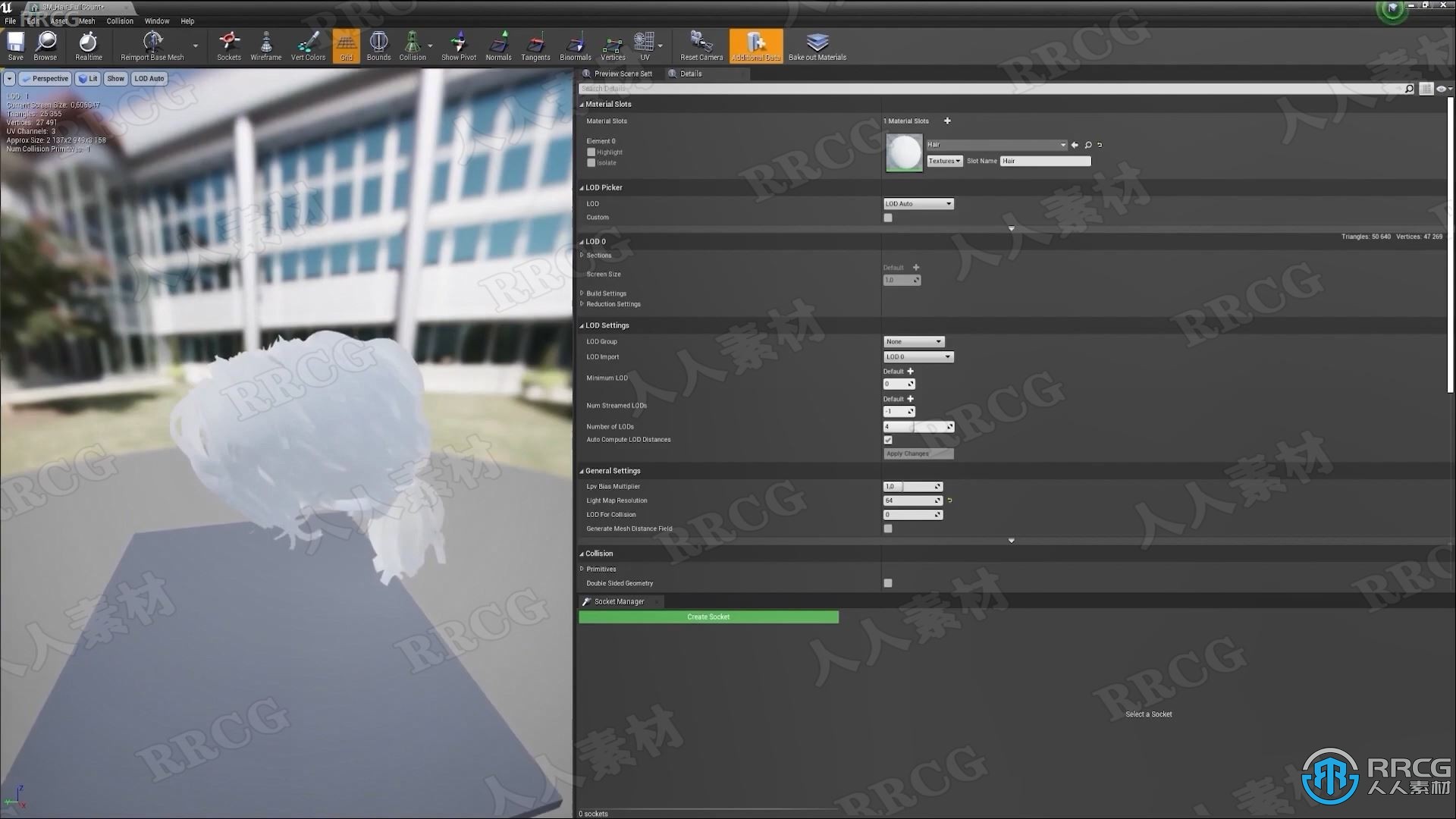Click the Create Socket button

coord(709,616)
